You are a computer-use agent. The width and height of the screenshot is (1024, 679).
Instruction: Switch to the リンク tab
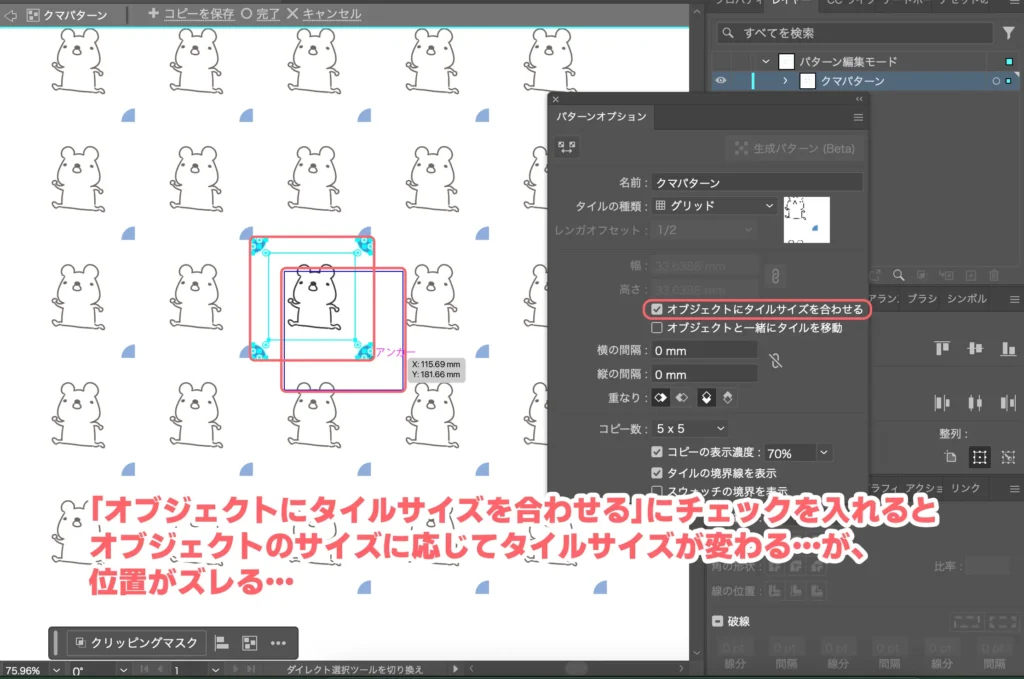(964, 486)
